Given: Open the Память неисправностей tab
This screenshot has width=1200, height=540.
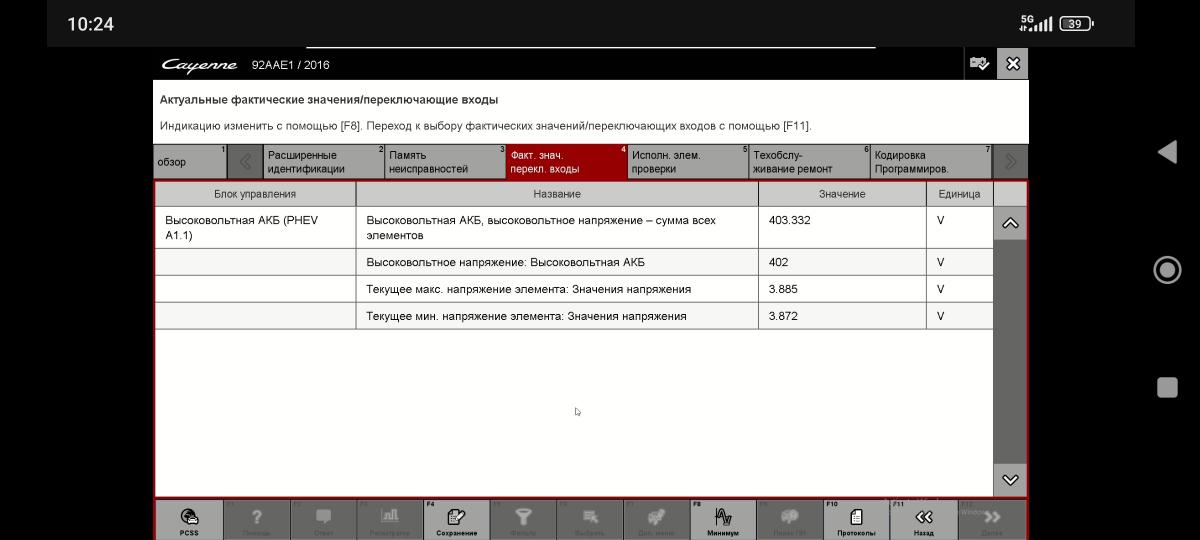Looking at the screenshot, I should pyautogui.click(x=445, y=162).
